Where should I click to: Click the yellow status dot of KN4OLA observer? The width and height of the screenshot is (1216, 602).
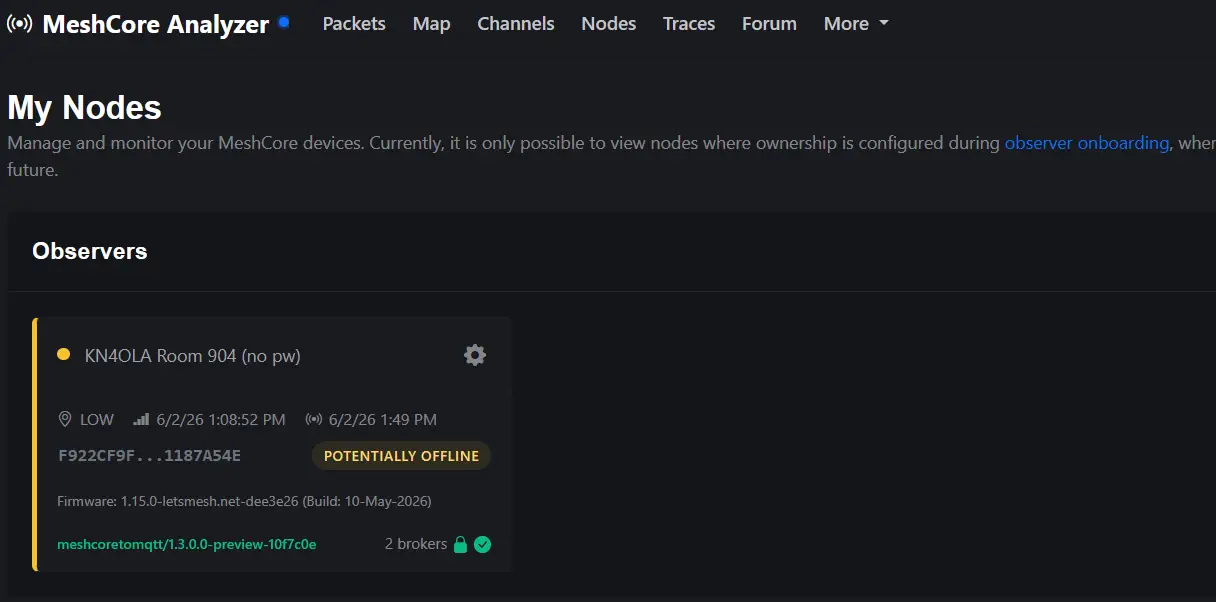coord(64,354)
